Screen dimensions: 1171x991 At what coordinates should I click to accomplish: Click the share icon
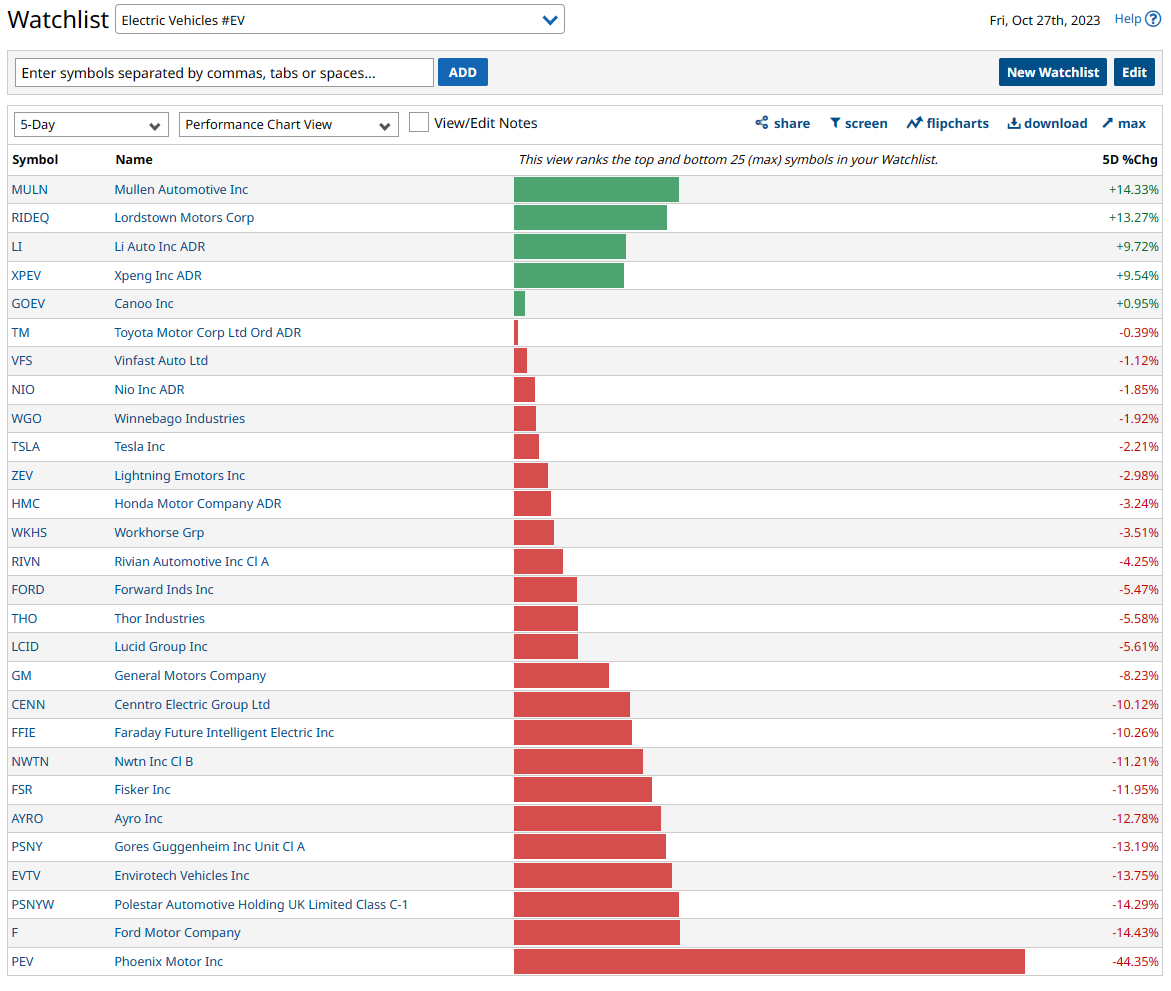[761, 122]
